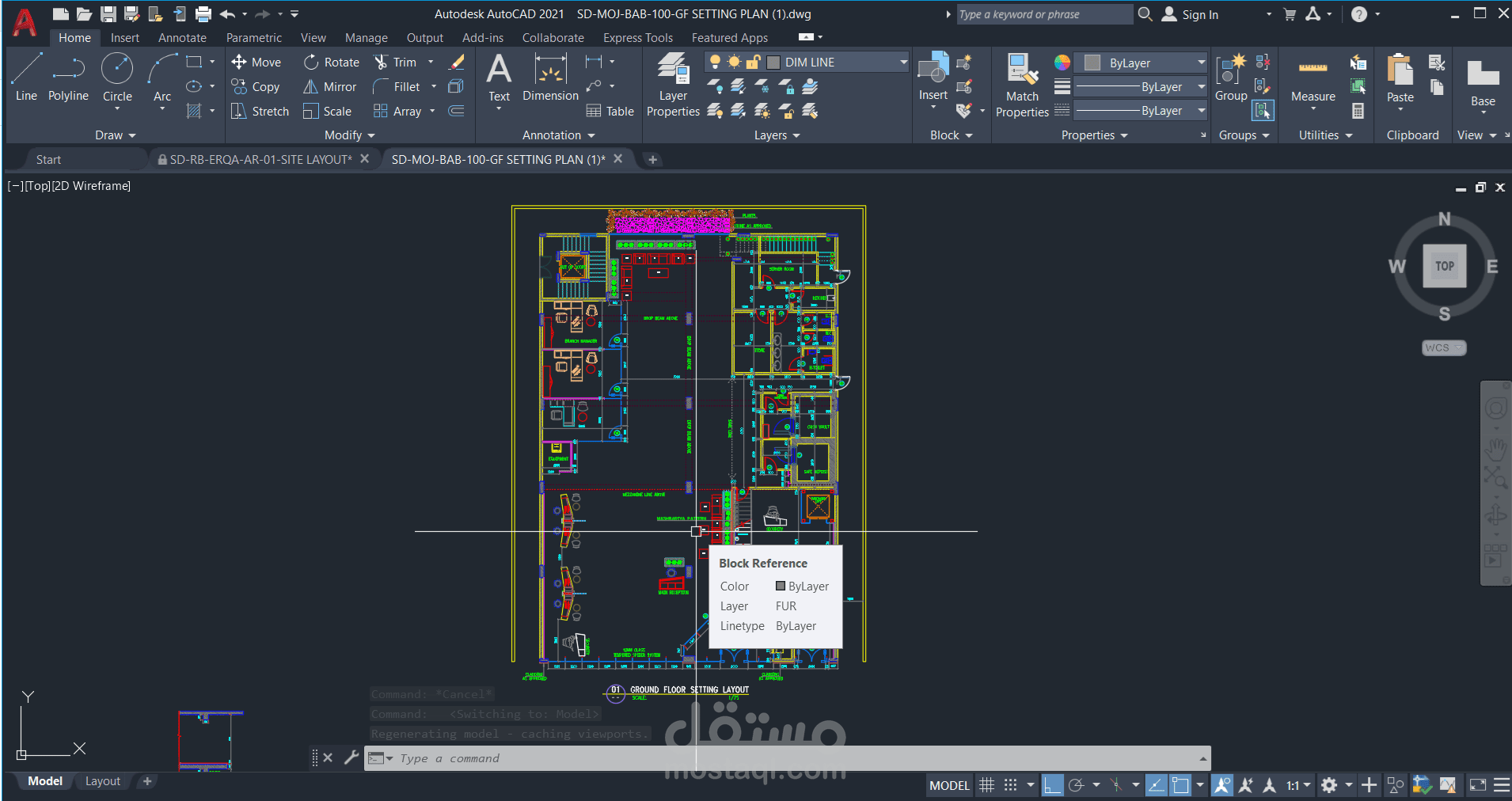The height and width of the screenshot is (801, 1512).
Task: Launch the Scale command
Action: tap(327, 112)
